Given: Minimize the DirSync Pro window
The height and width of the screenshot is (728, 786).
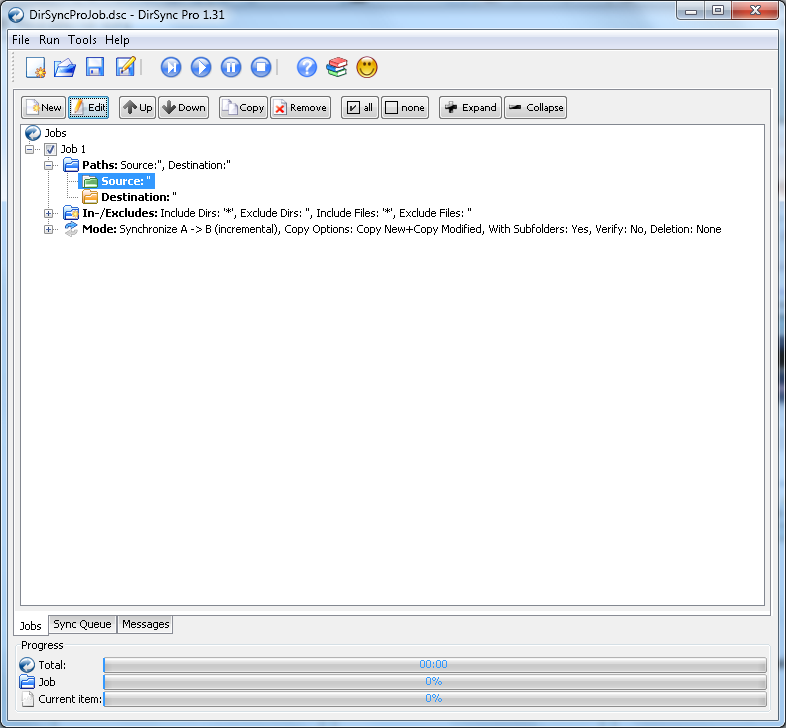Looking at the screenshot, I should pos(691,11).
